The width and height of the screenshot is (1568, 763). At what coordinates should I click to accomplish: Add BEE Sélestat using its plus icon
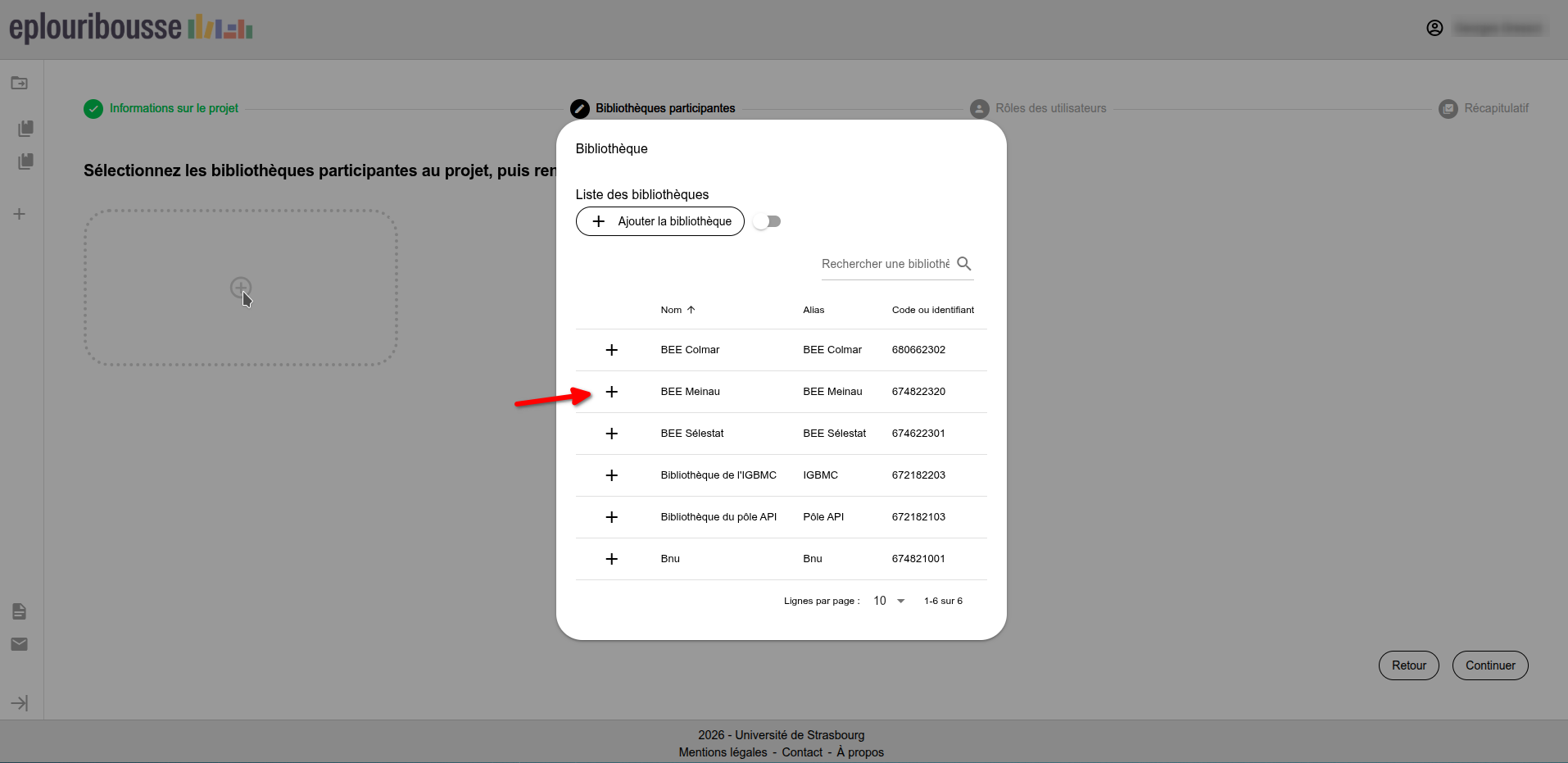(x=611, y=434)
